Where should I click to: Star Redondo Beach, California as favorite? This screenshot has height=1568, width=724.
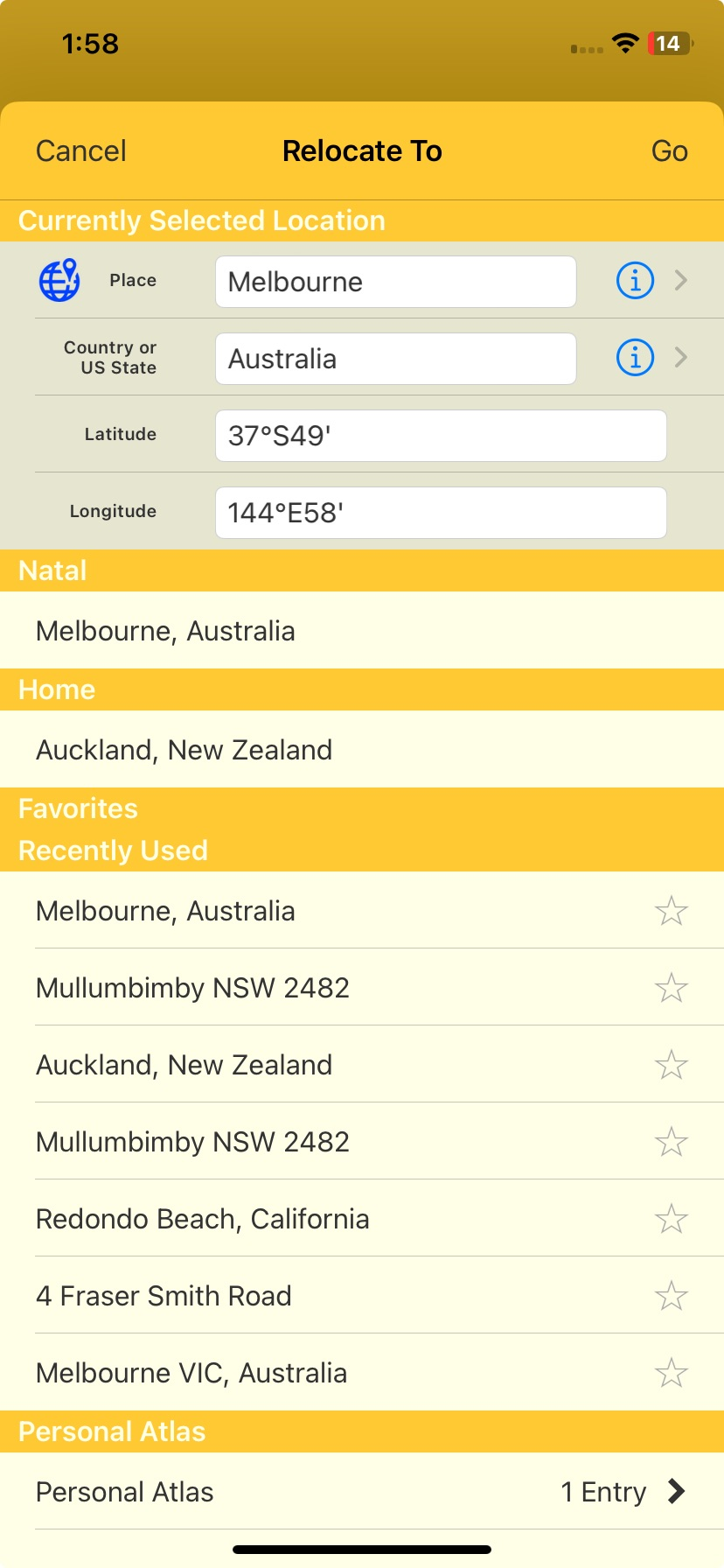coord(671,1219)
